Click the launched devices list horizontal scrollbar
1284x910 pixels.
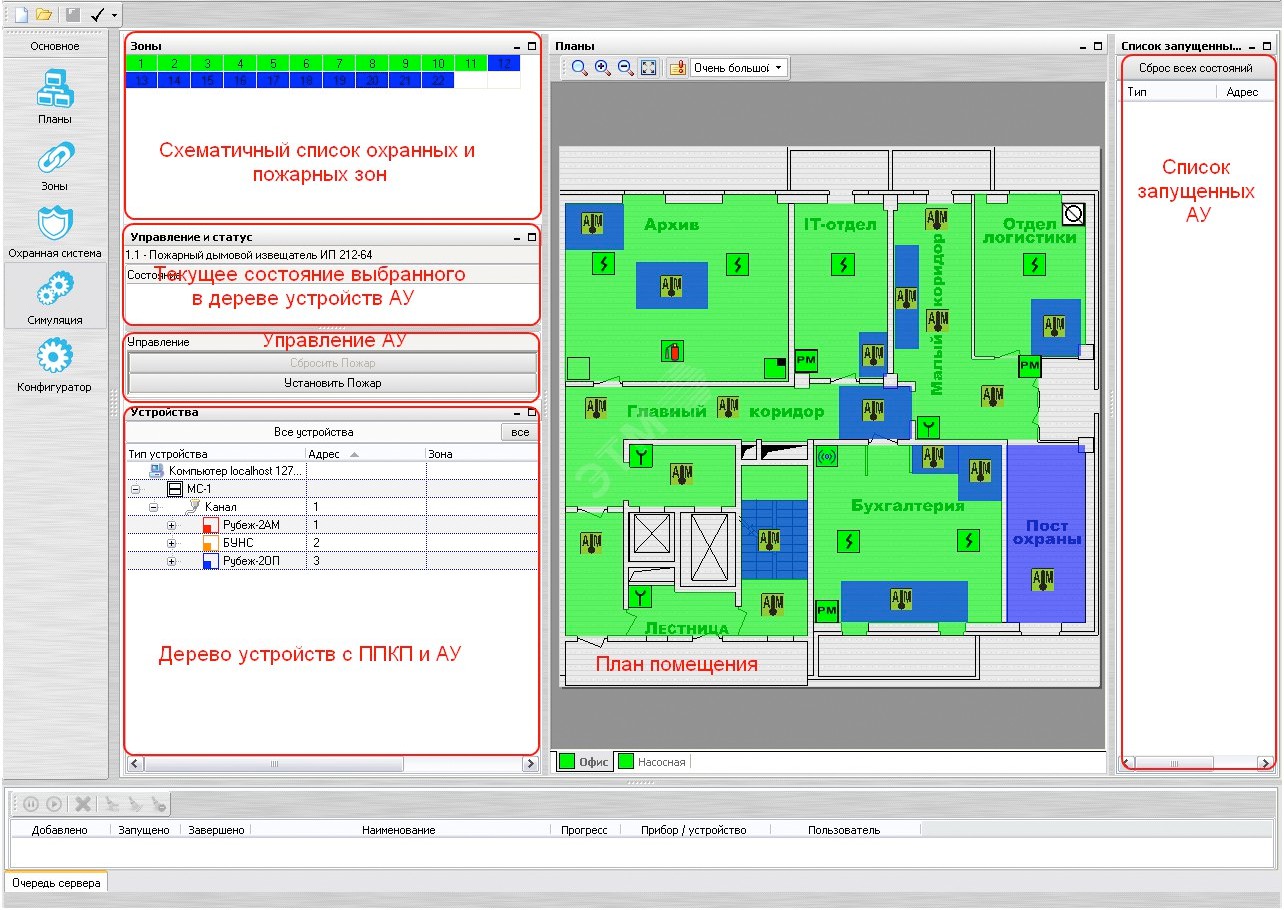point(1197,763)
